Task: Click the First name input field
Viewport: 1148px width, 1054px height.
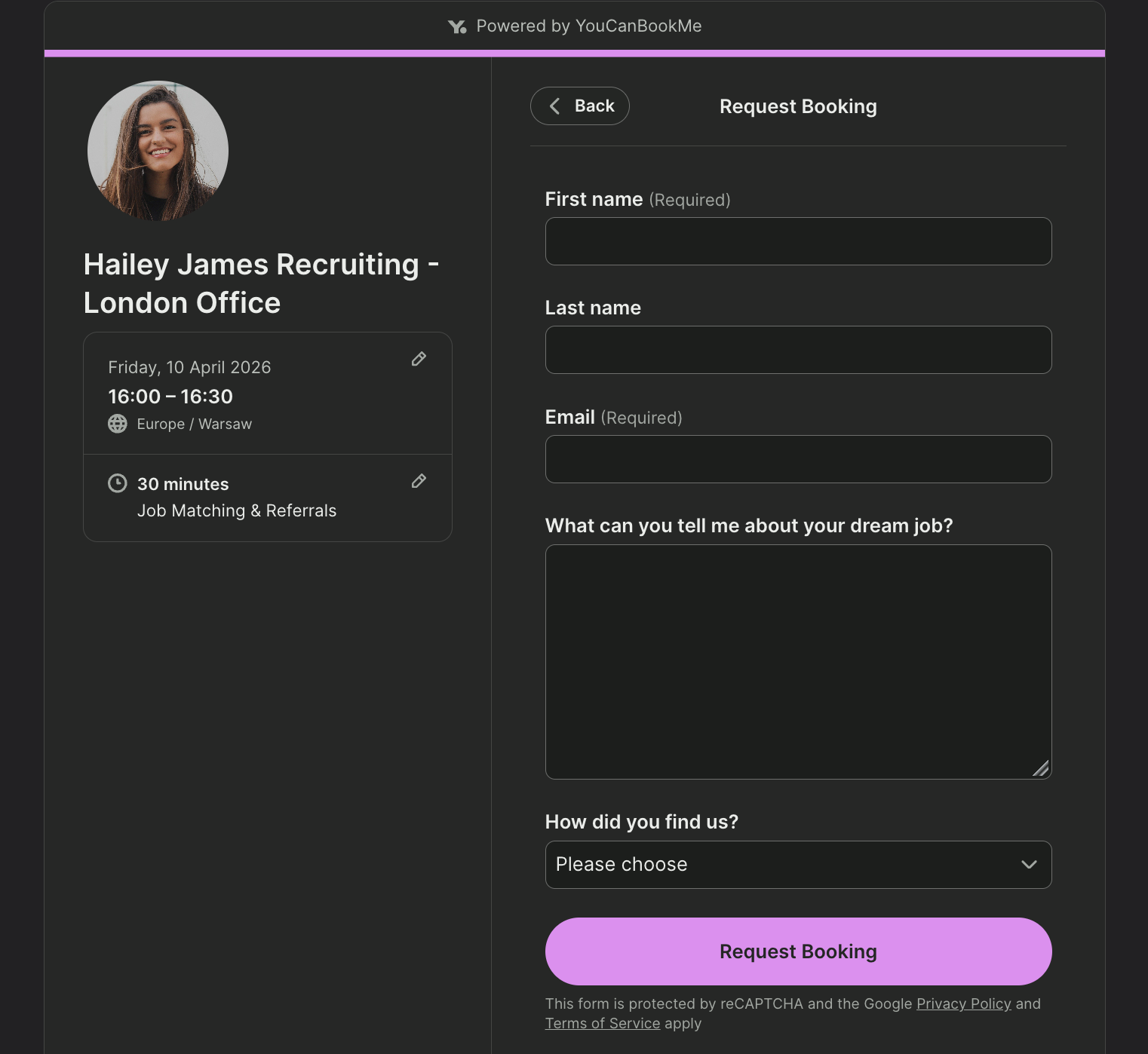Action: [798, 241]
